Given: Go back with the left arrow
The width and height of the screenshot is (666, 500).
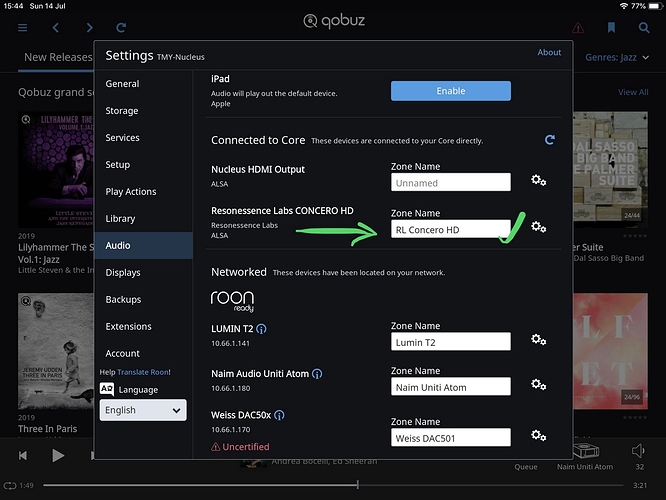Looking at the screenshot, I should pos(56,28).
